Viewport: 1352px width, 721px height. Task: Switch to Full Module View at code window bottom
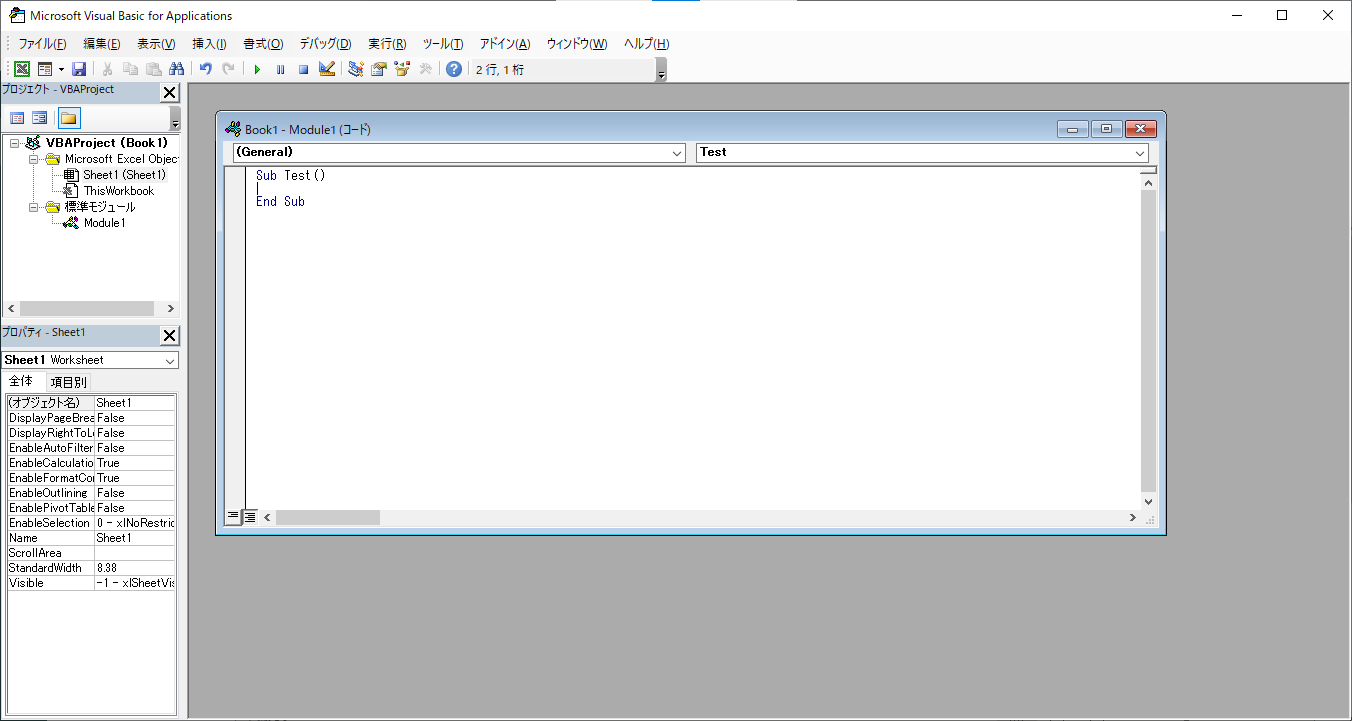tap(250, 517)
